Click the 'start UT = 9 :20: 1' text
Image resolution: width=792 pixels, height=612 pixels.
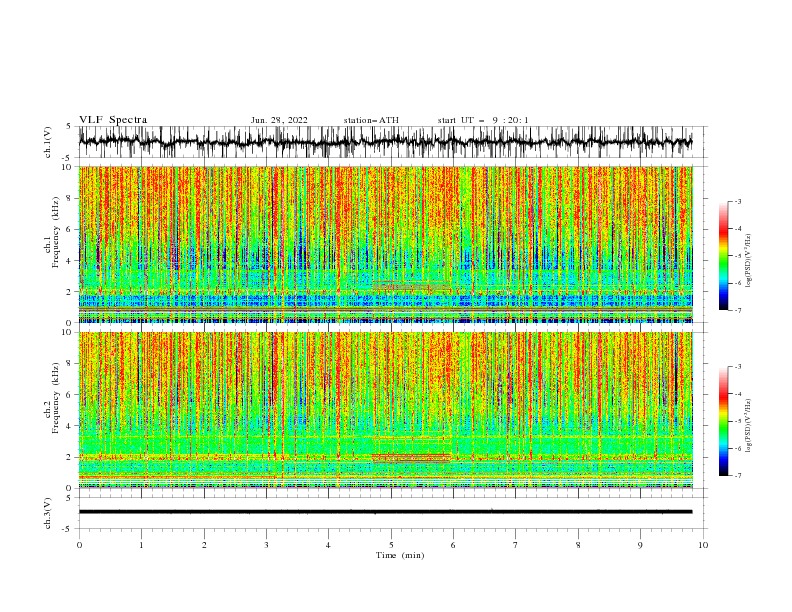pyautogui.click(x=483, y=120)
